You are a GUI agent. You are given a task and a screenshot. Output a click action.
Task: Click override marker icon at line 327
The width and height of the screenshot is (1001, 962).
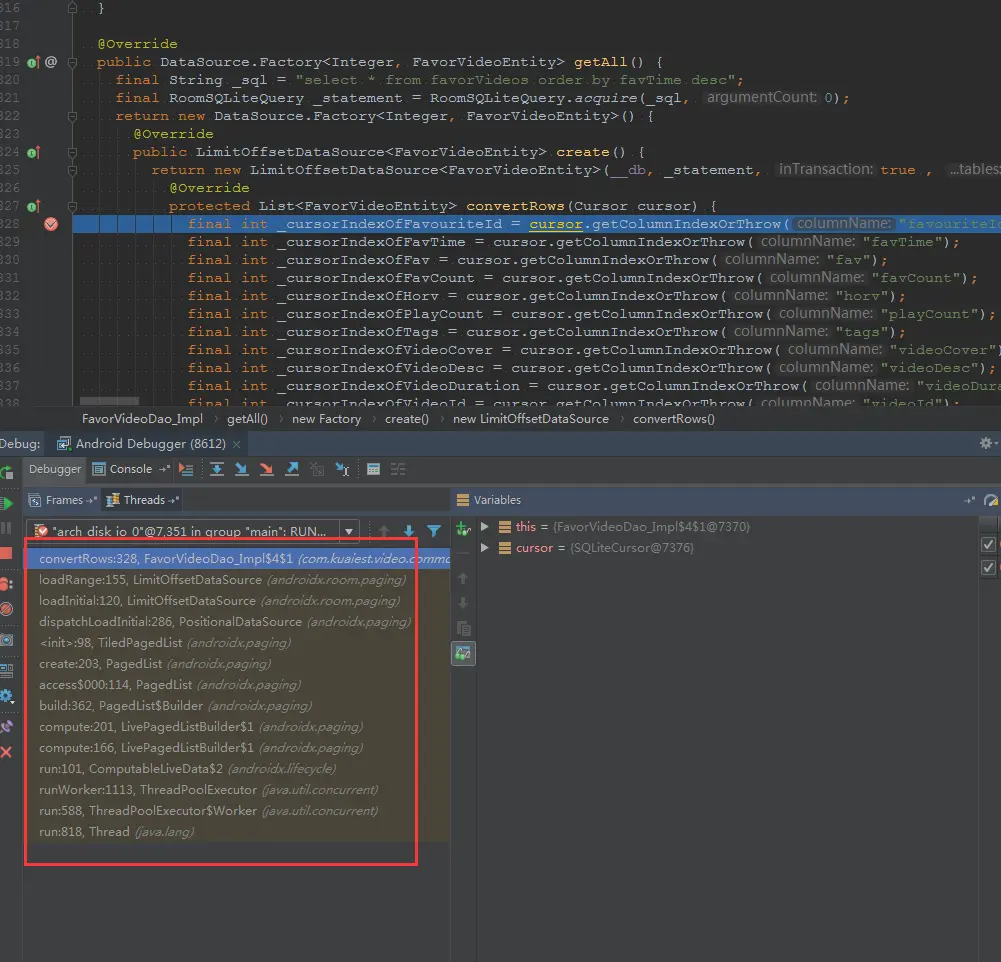pos(33,206)
